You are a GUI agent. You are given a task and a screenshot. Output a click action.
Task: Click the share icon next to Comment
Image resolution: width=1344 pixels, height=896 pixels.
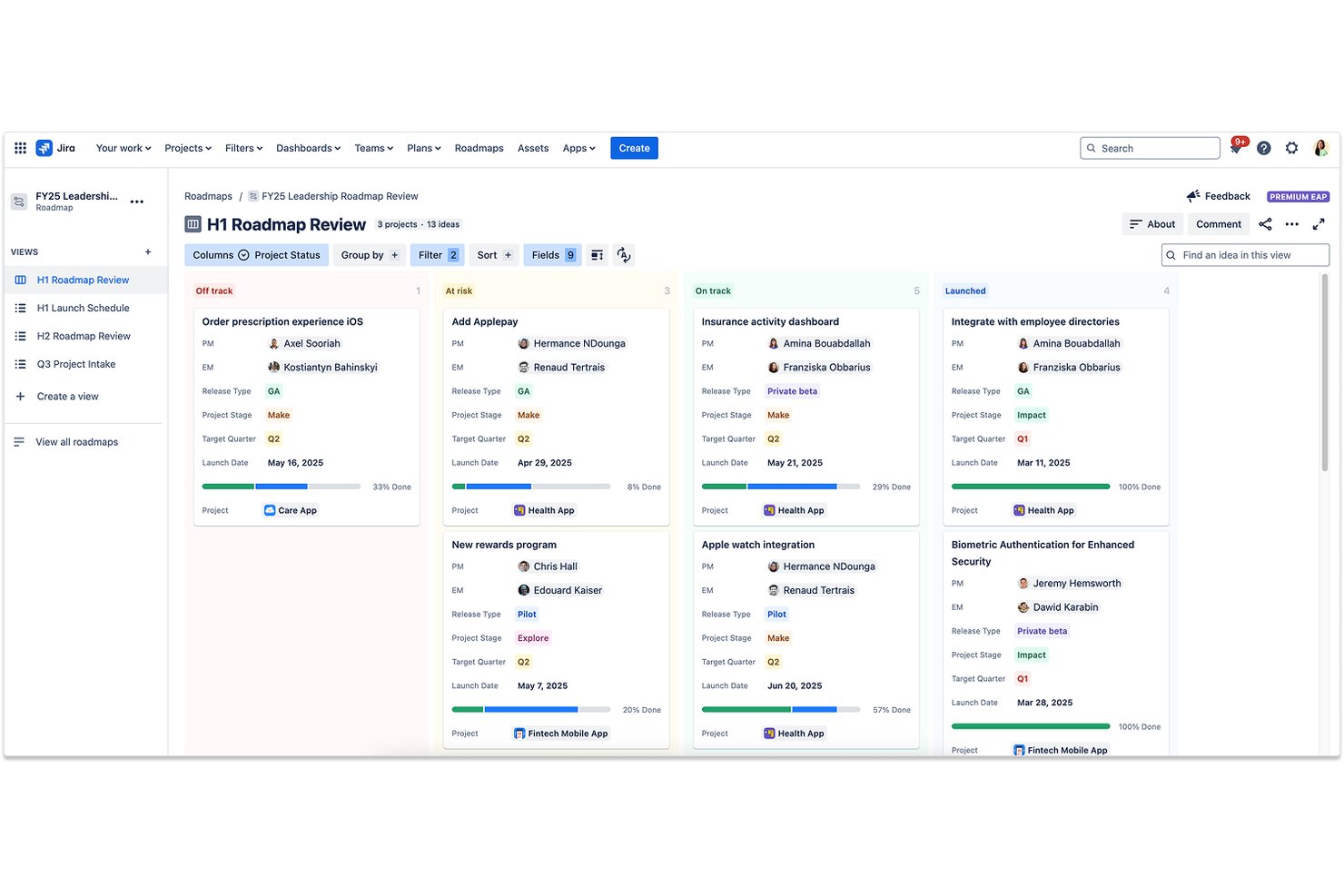coord(1265,224)
